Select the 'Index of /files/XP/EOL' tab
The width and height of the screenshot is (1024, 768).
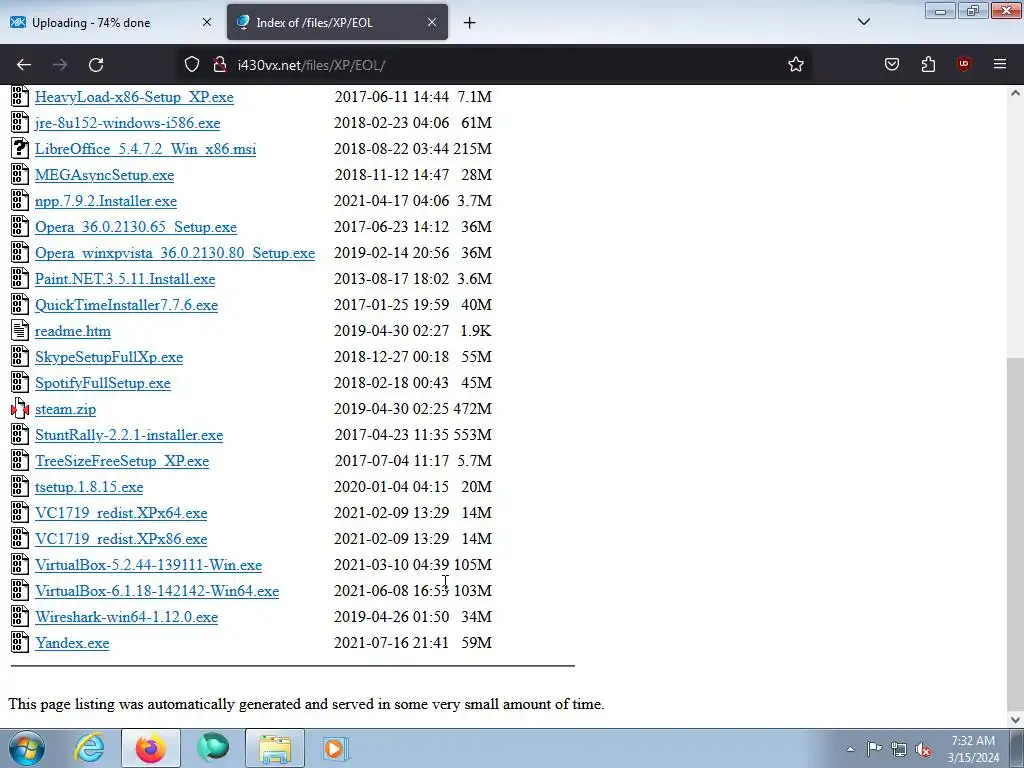point(337,23)
